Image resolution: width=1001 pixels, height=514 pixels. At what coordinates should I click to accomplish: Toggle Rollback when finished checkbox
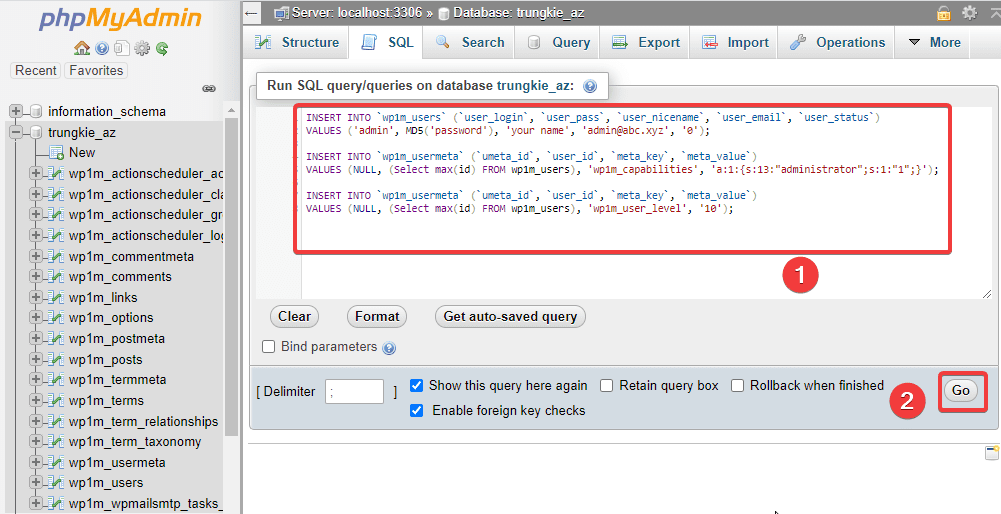pos(738,386)
